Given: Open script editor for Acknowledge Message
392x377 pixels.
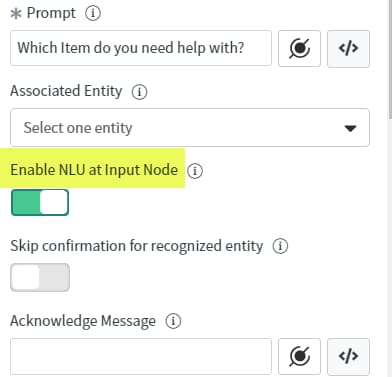Looking at the screenshot, I should (348, 357).
